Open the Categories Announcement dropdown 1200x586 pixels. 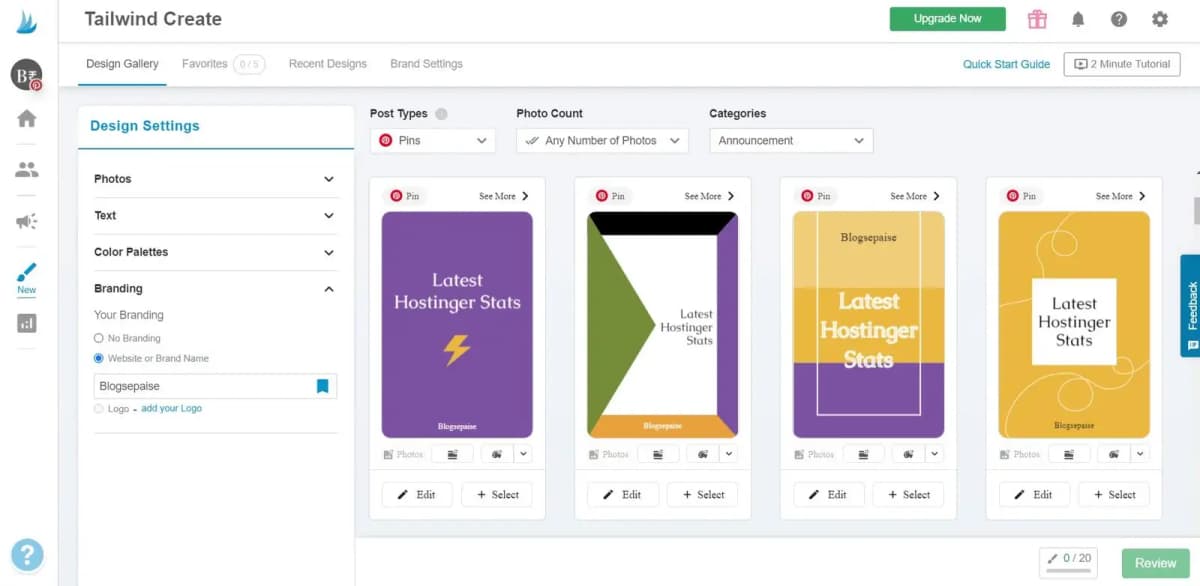click(791, 141)
